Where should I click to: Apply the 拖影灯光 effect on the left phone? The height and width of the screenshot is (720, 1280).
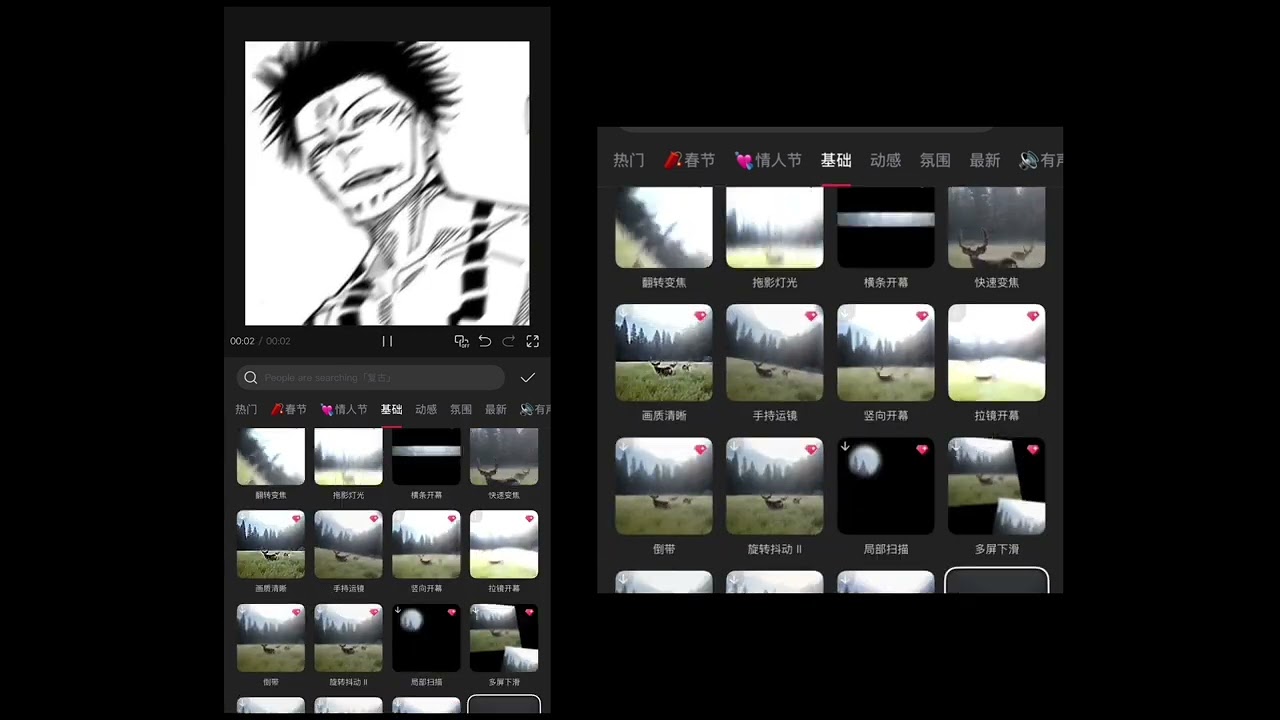(349, 457)
